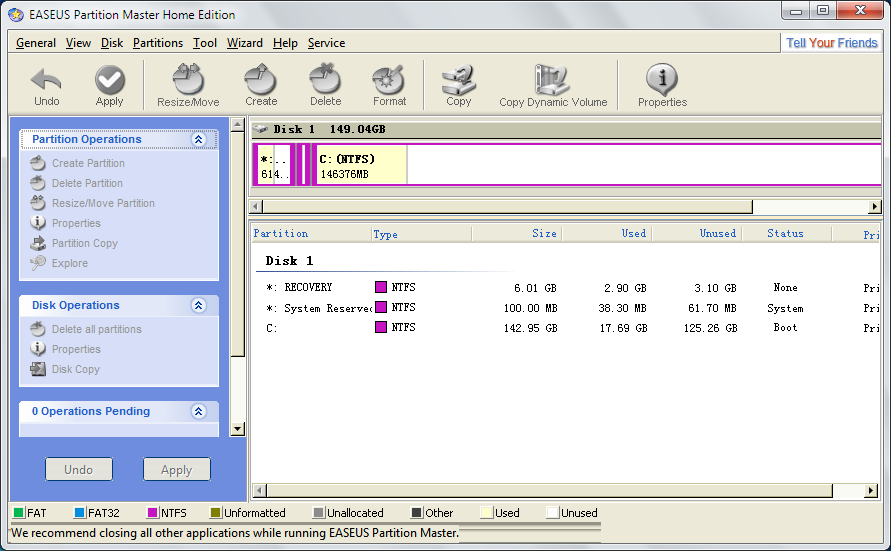This screenshot has height=551, width=891.
Task: Open the Service menu
Action: pos(326,43)
